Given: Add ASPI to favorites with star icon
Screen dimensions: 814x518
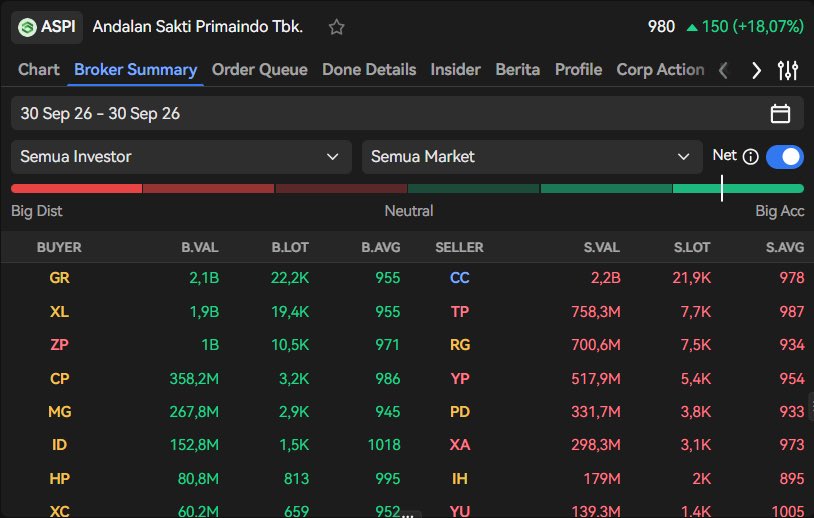Looking at the screenshot, I should click(x=336, y=27).
